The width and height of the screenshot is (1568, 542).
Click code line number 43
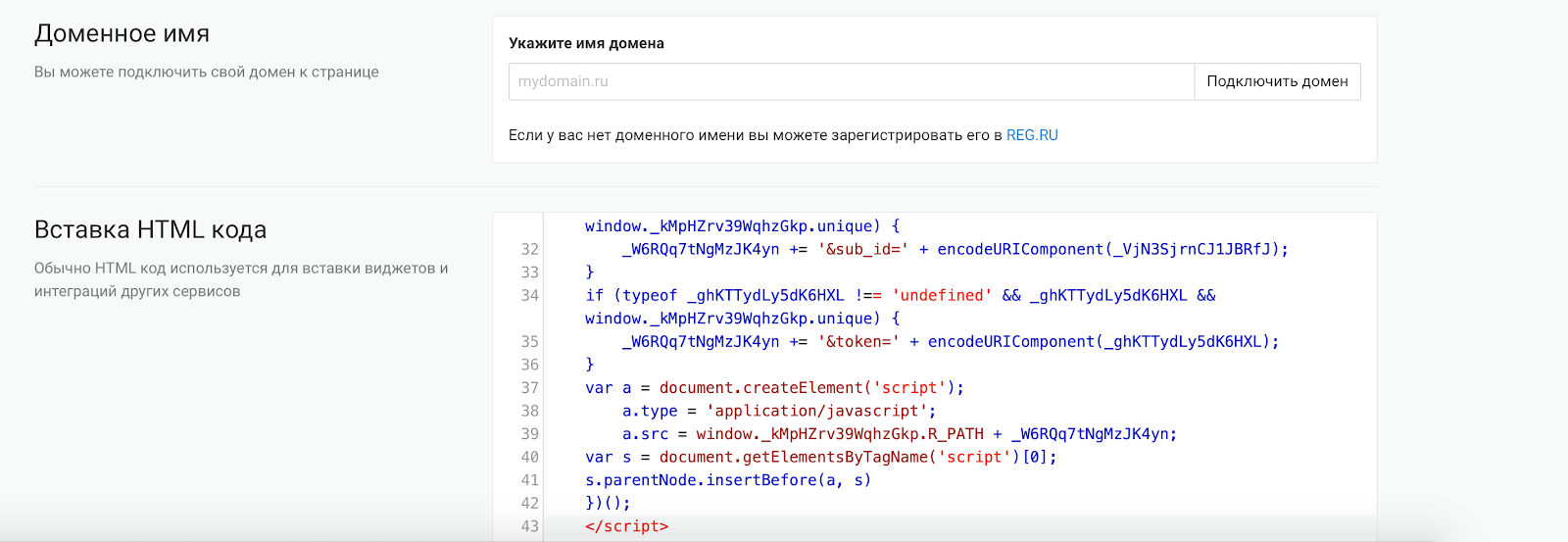tap(530, 526)
